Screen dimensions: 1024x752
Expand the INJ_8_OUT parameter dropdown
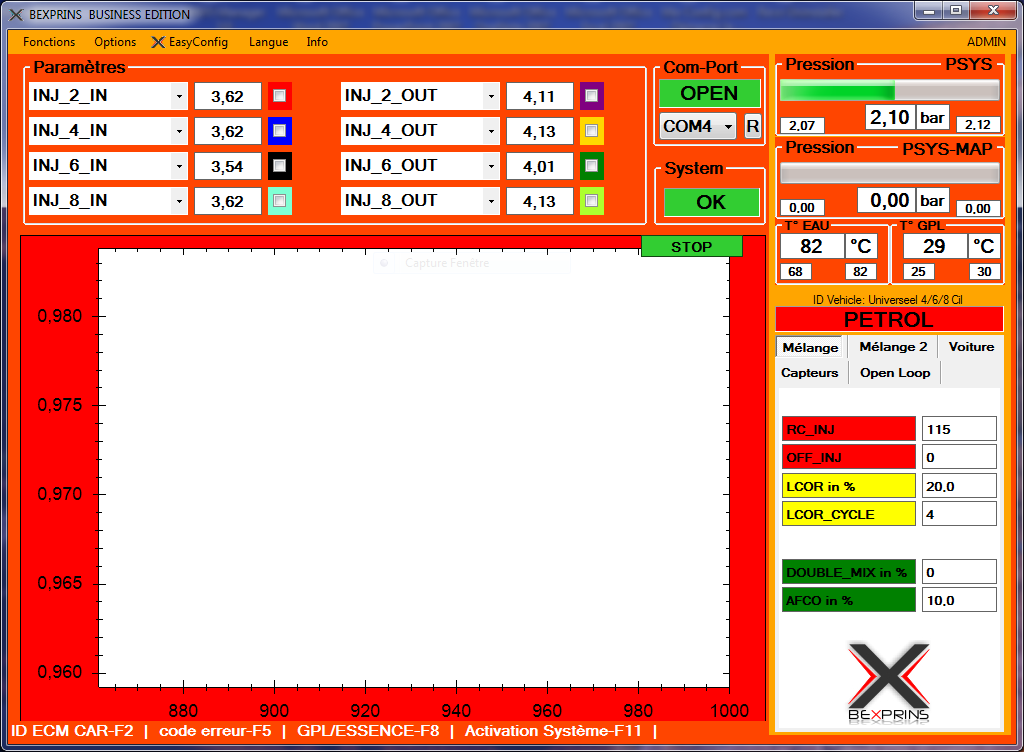(x=491, y=201)
